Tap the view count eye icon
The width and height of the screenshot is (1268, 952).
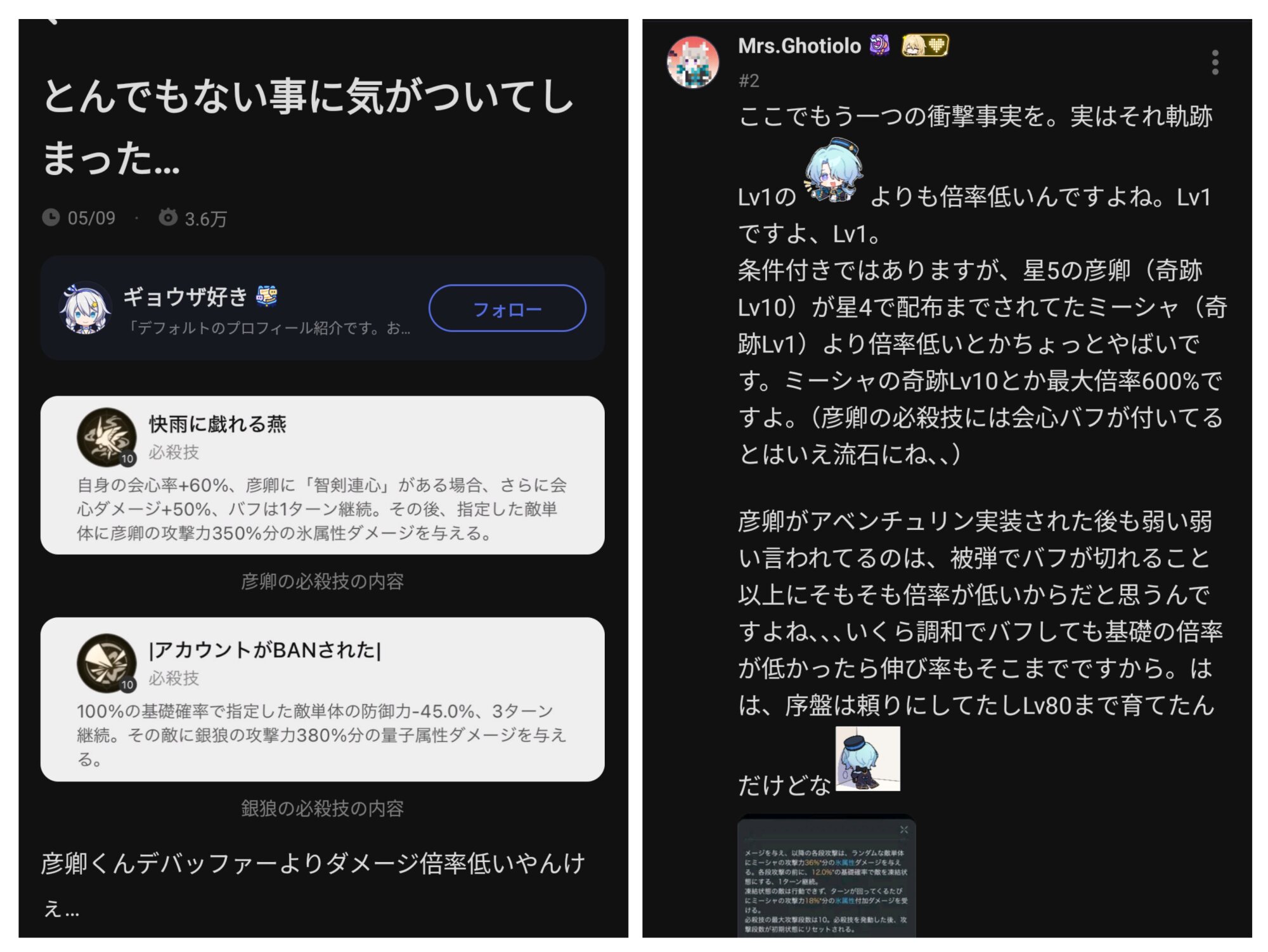click(x=168, y=217)
